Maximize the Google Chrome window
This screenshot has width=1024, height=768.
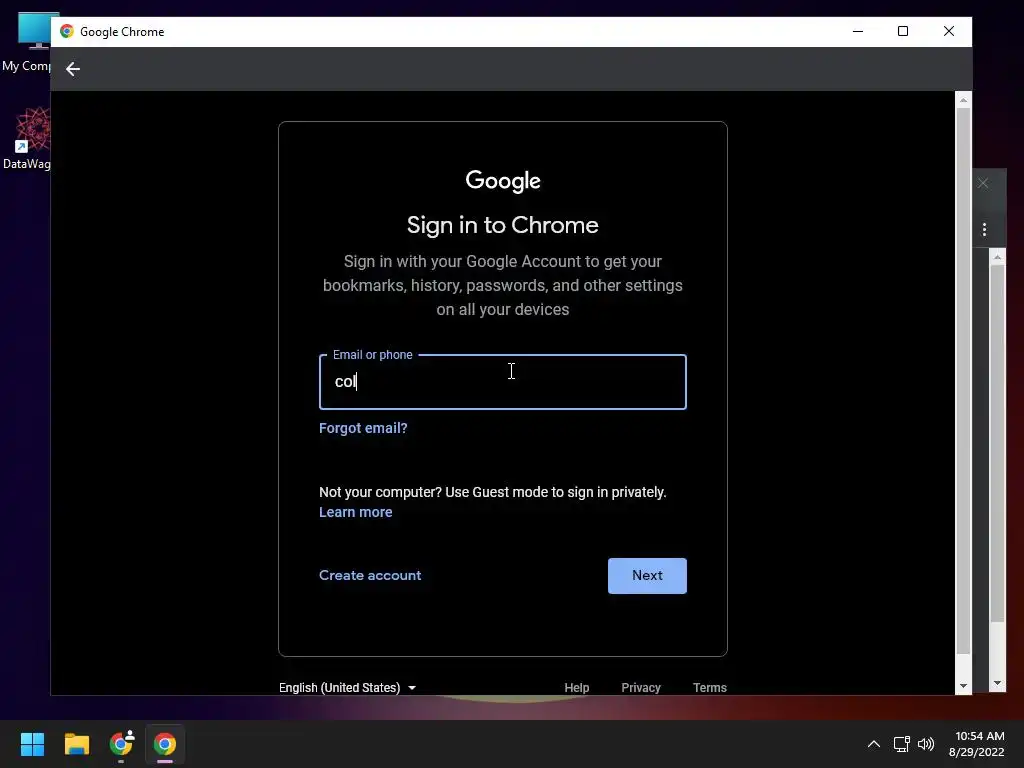(903, 31)
